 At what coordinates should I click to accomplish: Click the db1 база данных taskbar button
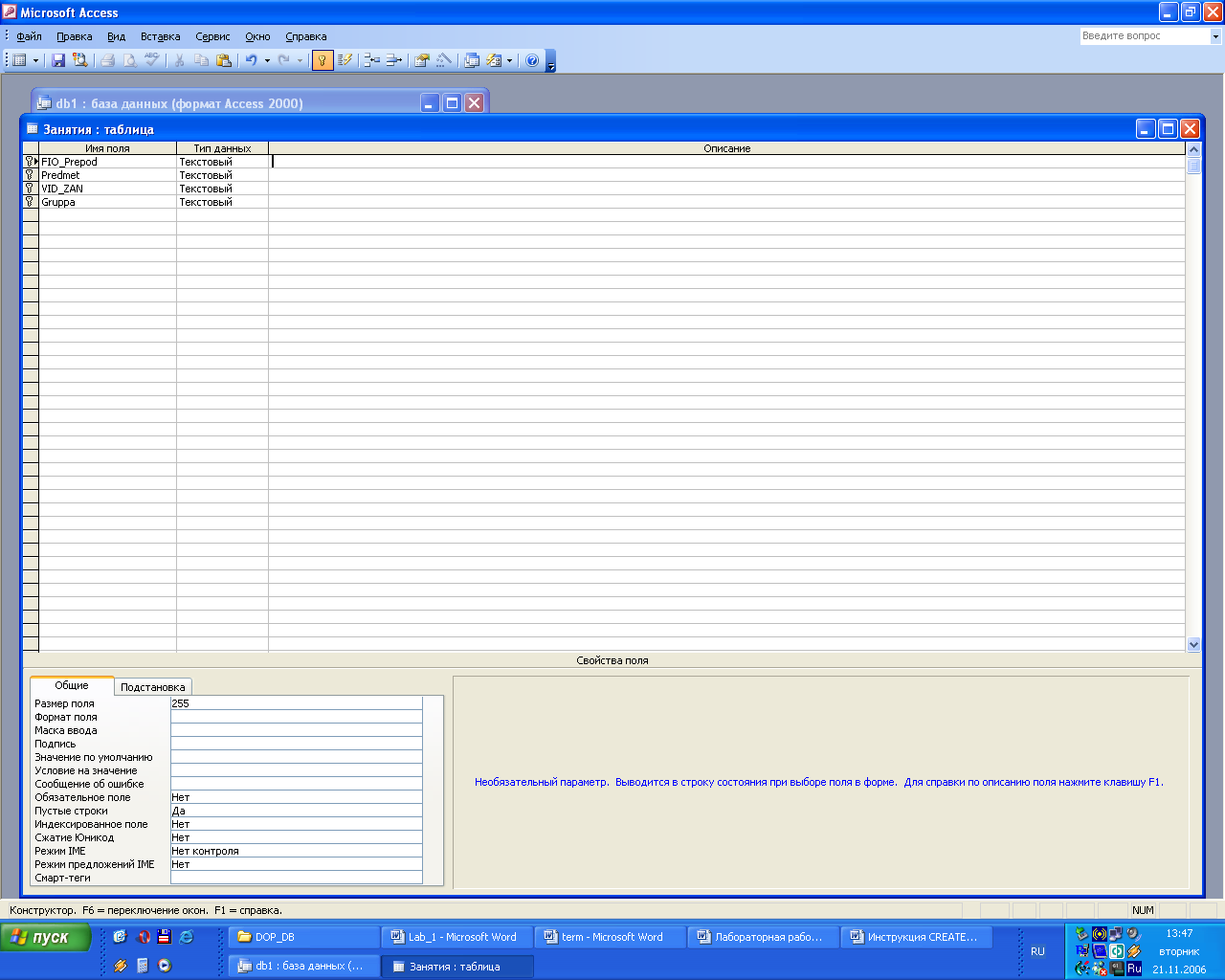303,966
